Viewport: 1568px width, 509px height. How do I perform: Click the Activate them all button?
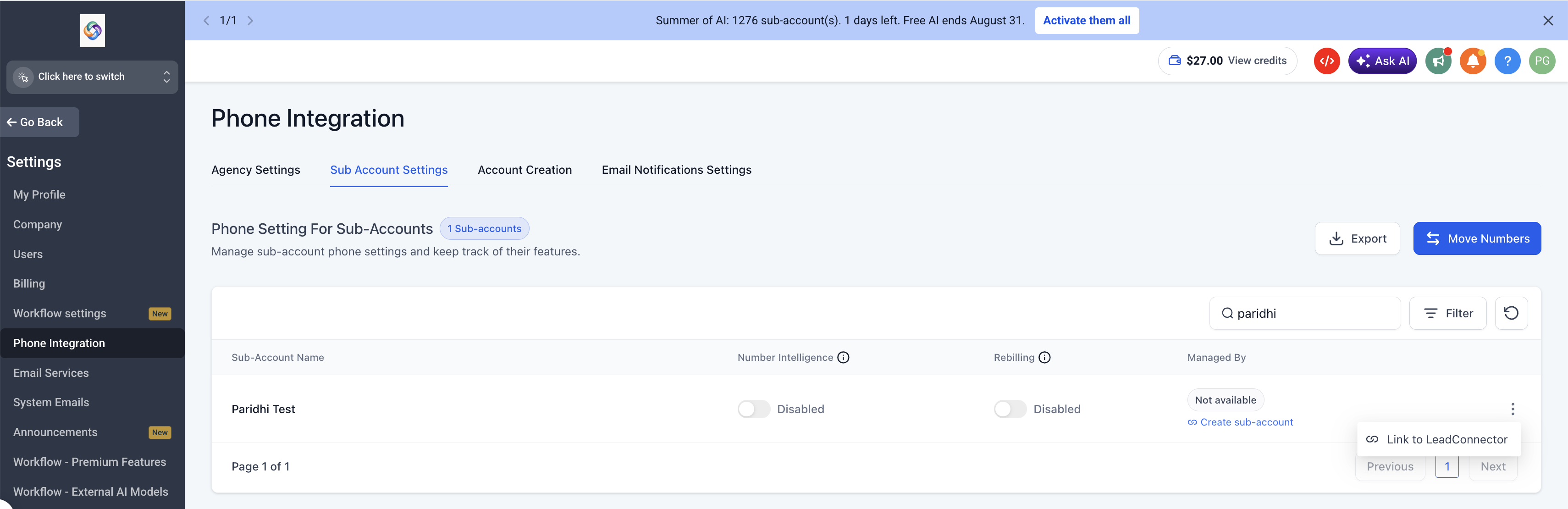coord(1087,21)
